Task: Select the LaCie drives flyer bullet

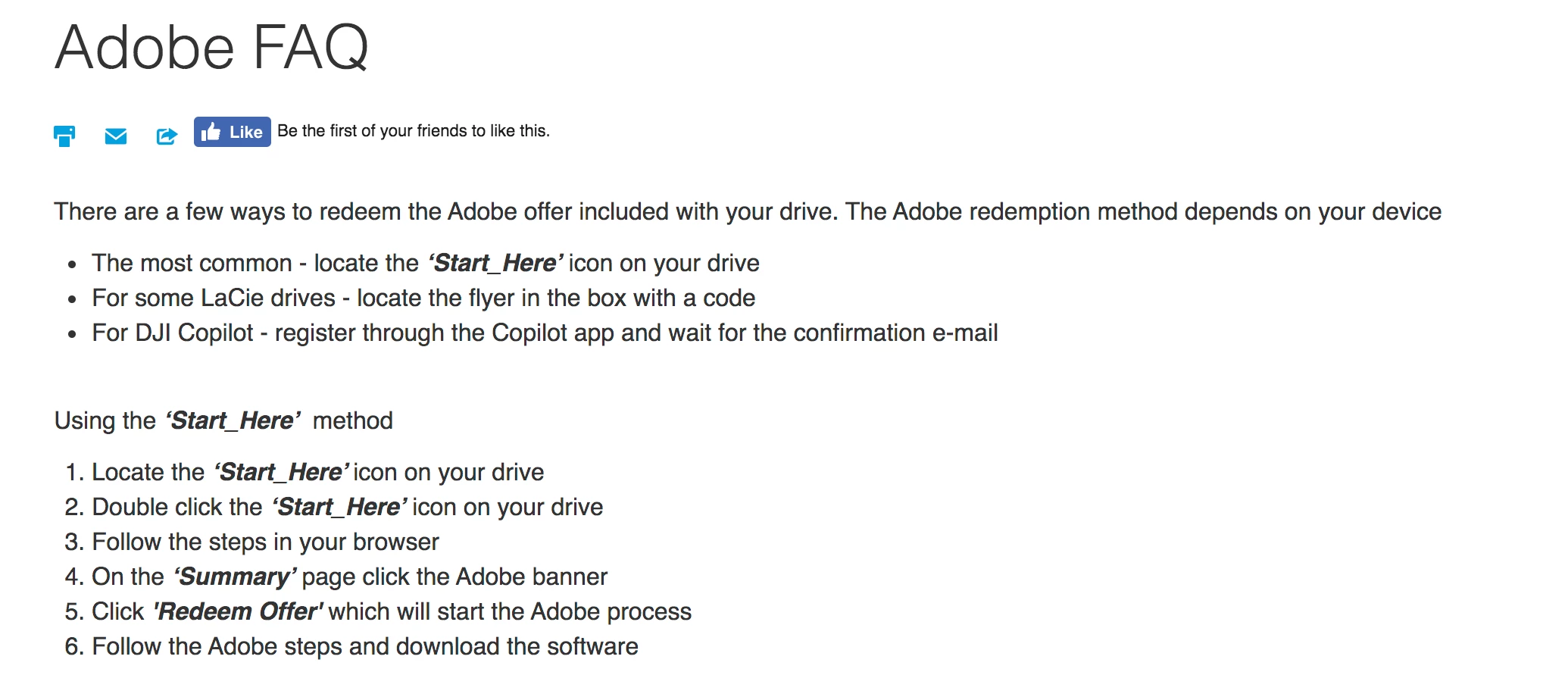Action: point(423,298)
